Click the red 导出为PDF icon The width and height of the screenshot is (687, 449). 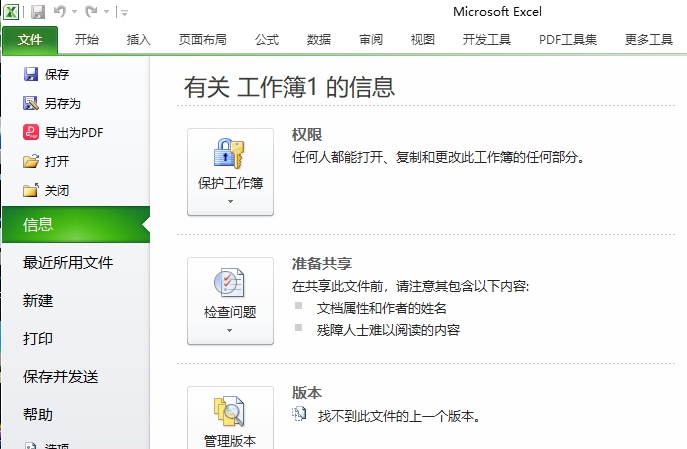point(31,132)
